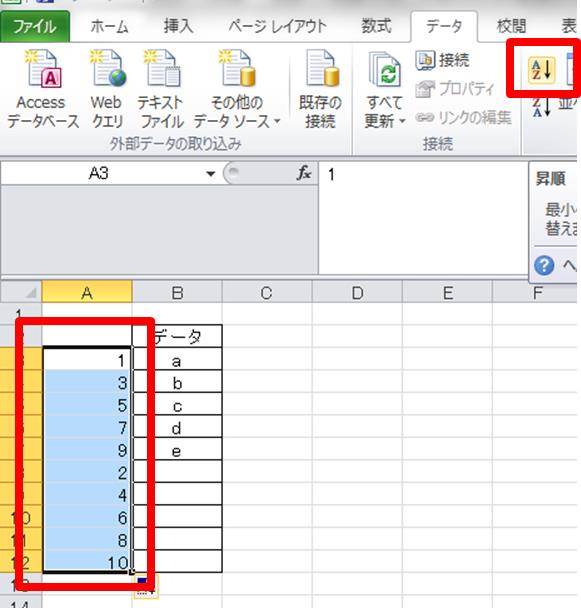Select row 14 header
This screenshot has width=581, height=608.
(20, 603)
